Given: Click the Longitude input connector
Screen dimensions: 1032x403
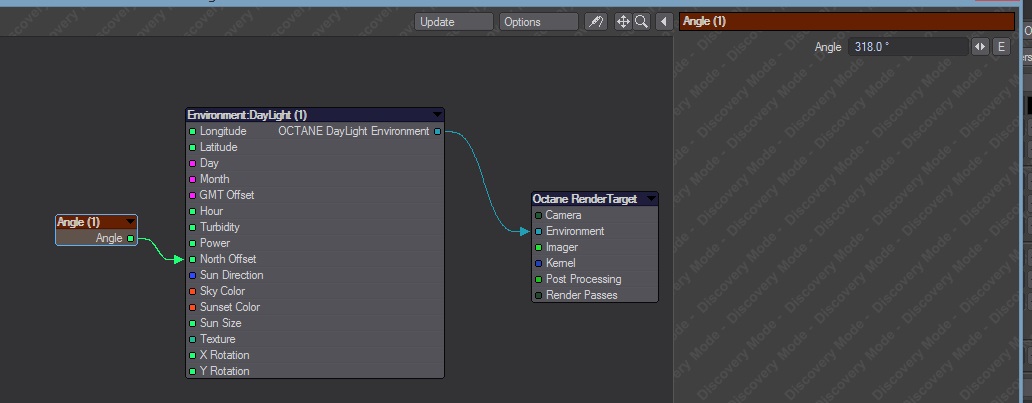Looking at the screenshot, I should click(x=193, y=132).
